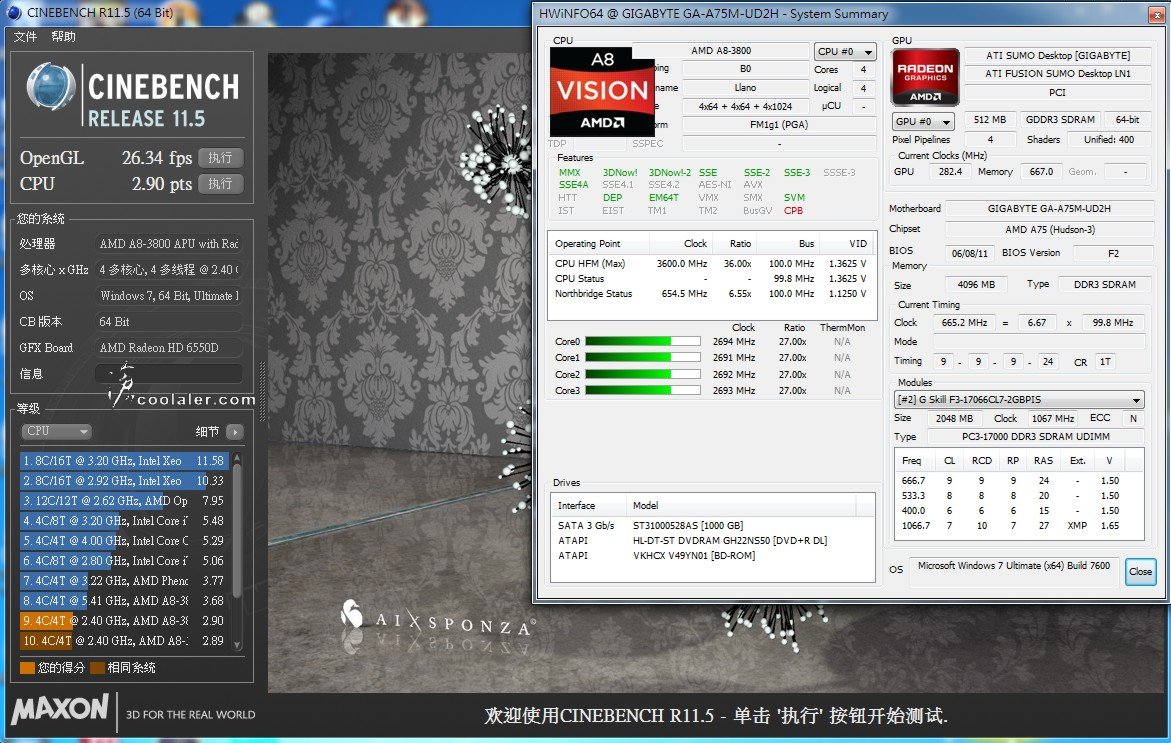Open the 文件 menu in Cinebench
This screenshot has width=1171, height=743.
pyautogui.click(x=25, y=37)
